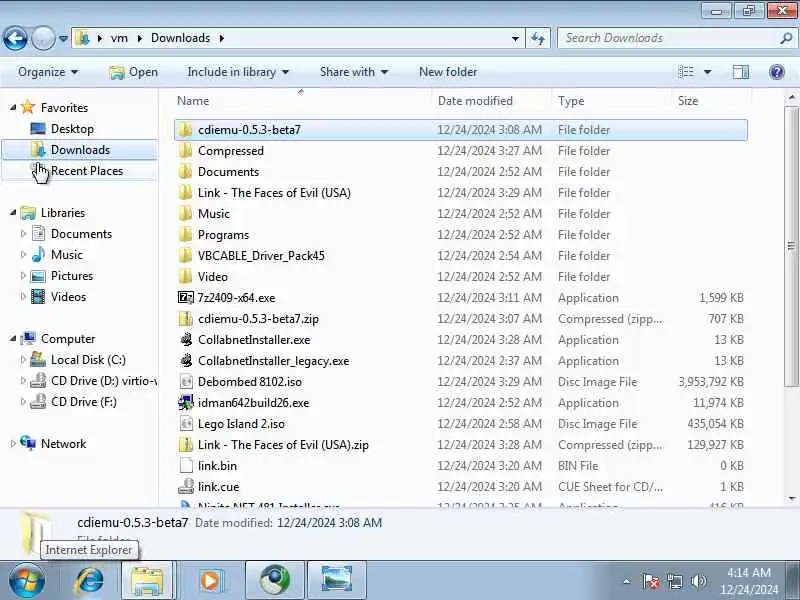800x600 pixels.
Task: Select the Video folder icon
Action: pos(185,277)
